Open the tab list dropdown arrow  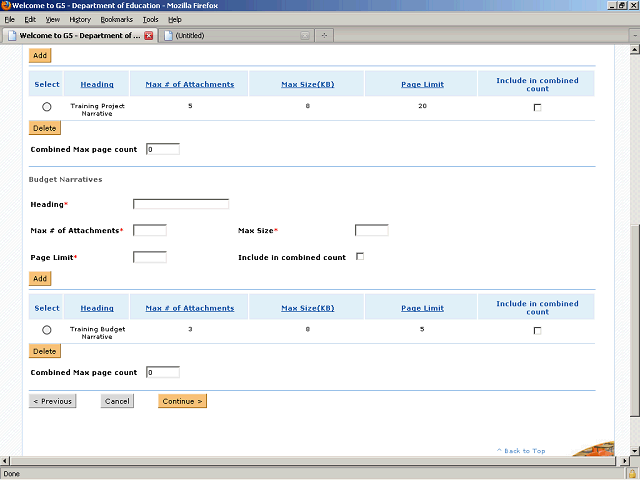(x=635, y=36)
